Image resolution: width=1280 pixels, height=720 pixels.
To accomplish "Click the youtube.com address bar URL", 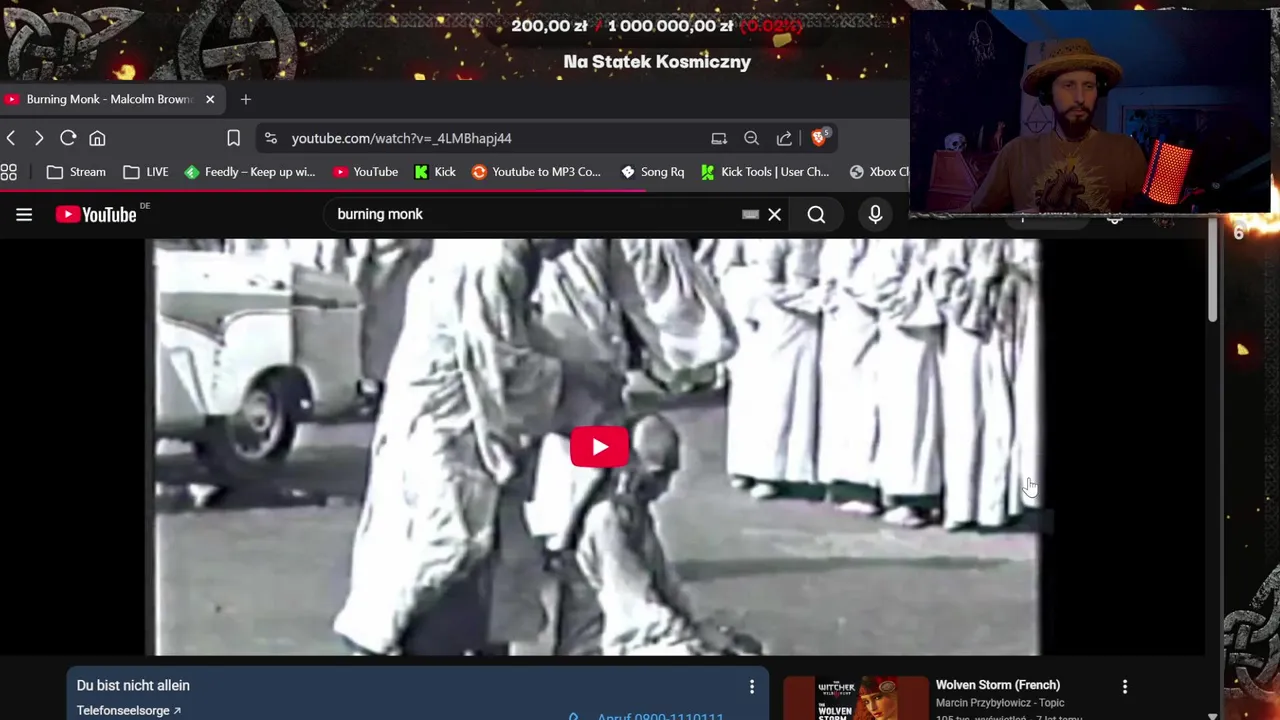I will click(x=401, y=138).
